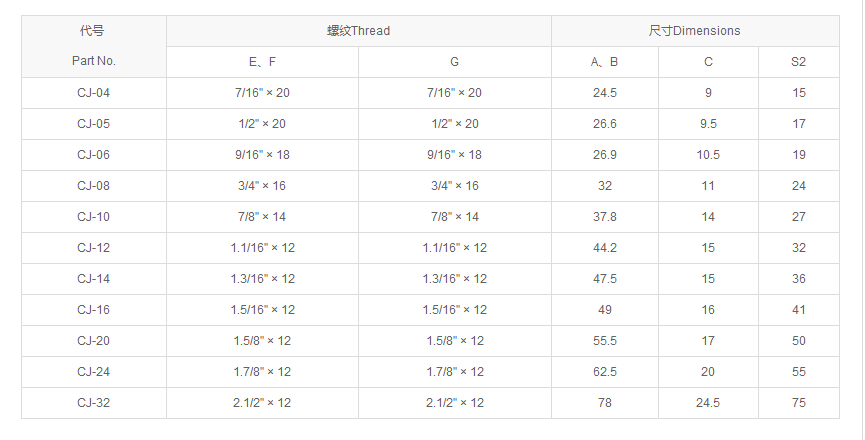Click the CJ-32 part number cell

tap(93, 403)
